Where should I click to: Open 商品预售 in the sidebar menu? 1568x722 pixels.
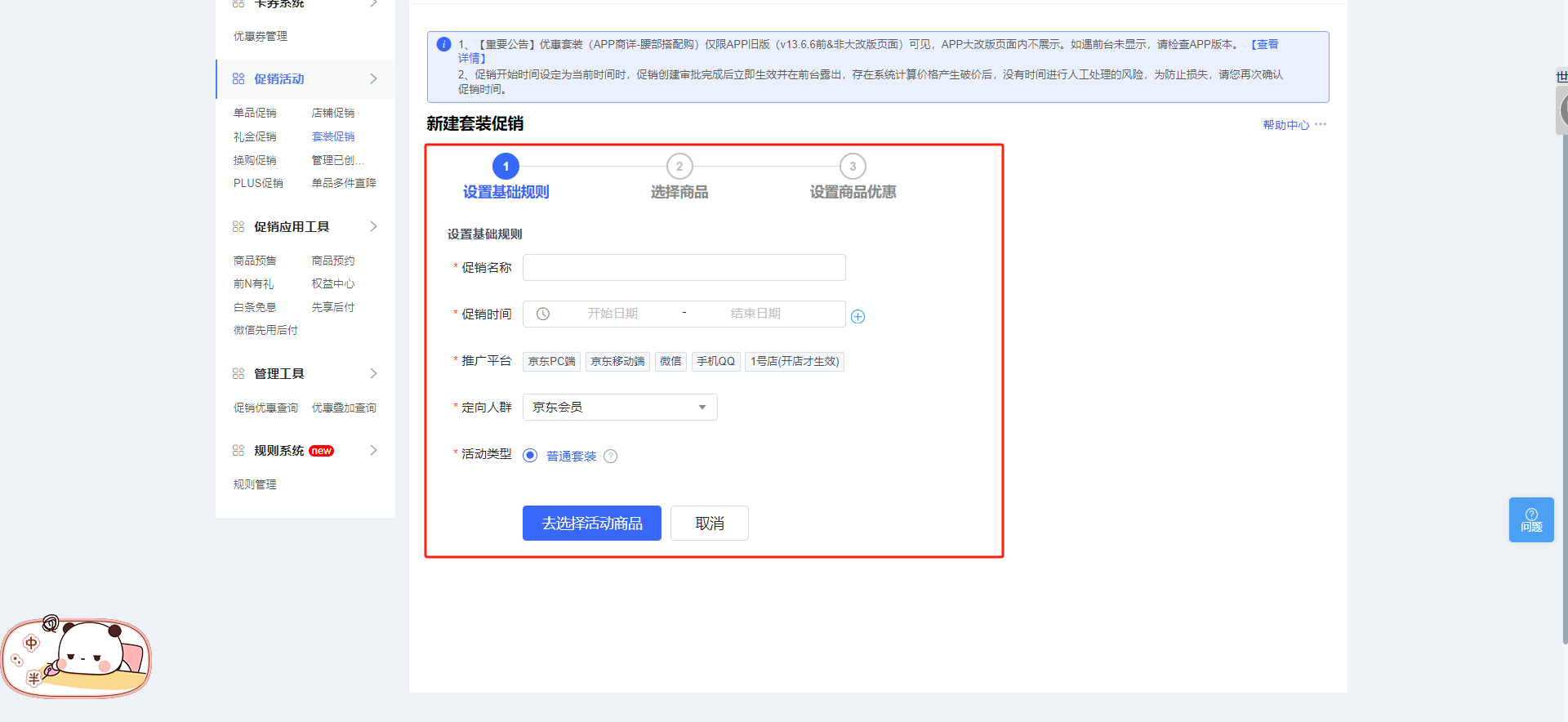click(255, 261)
